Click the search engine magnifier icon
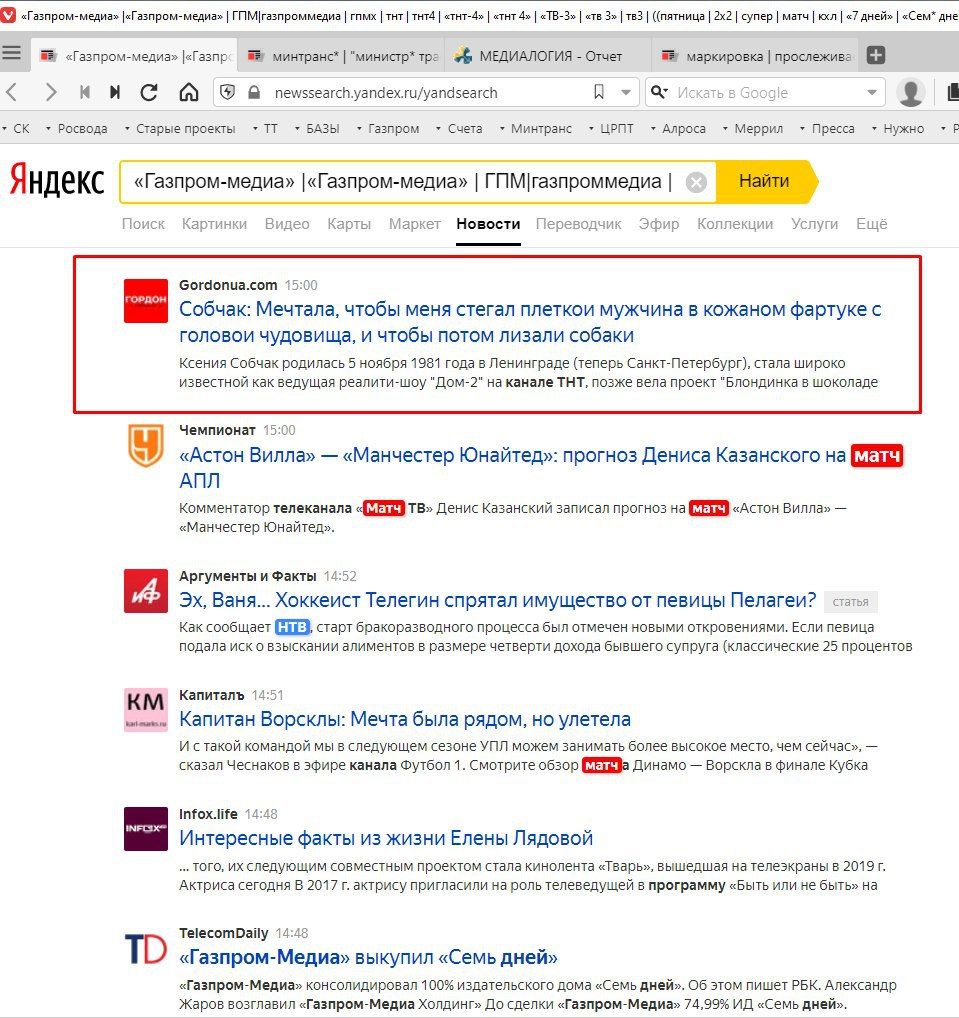The image size is (959, 1018). (x=659, y=92)
